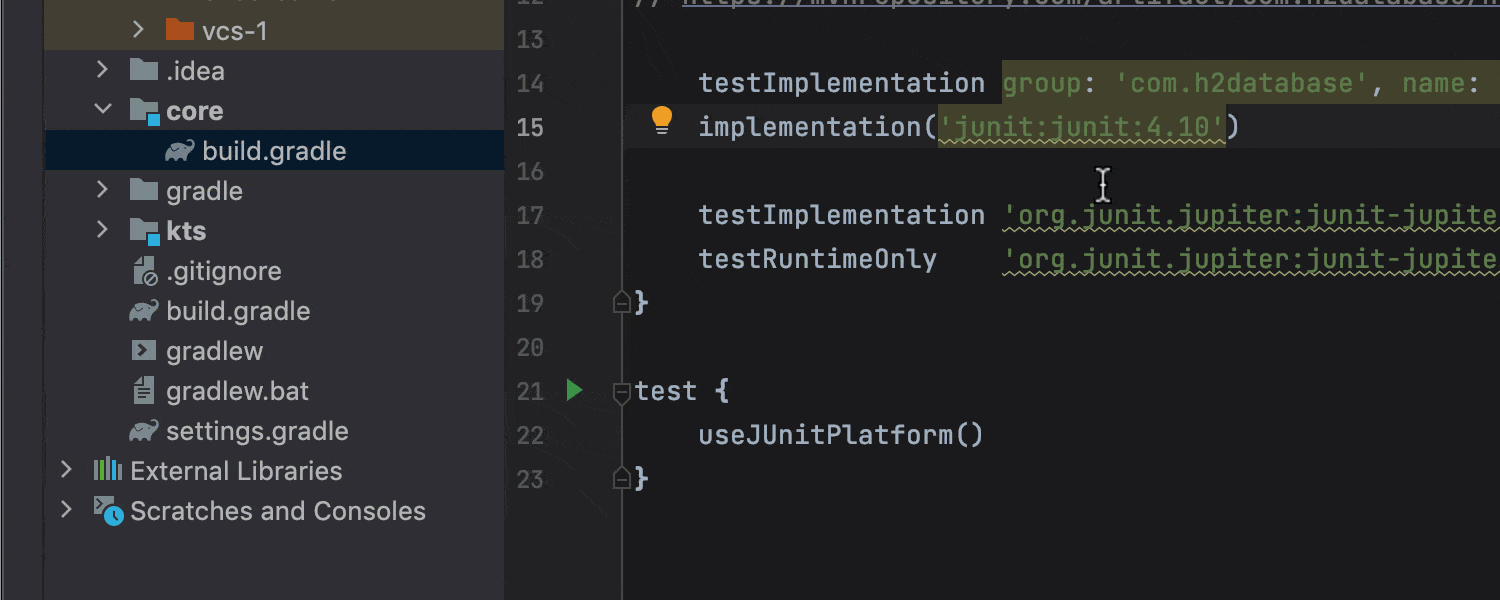
Task: Collapse the core module node
Action: click(101, 110)
